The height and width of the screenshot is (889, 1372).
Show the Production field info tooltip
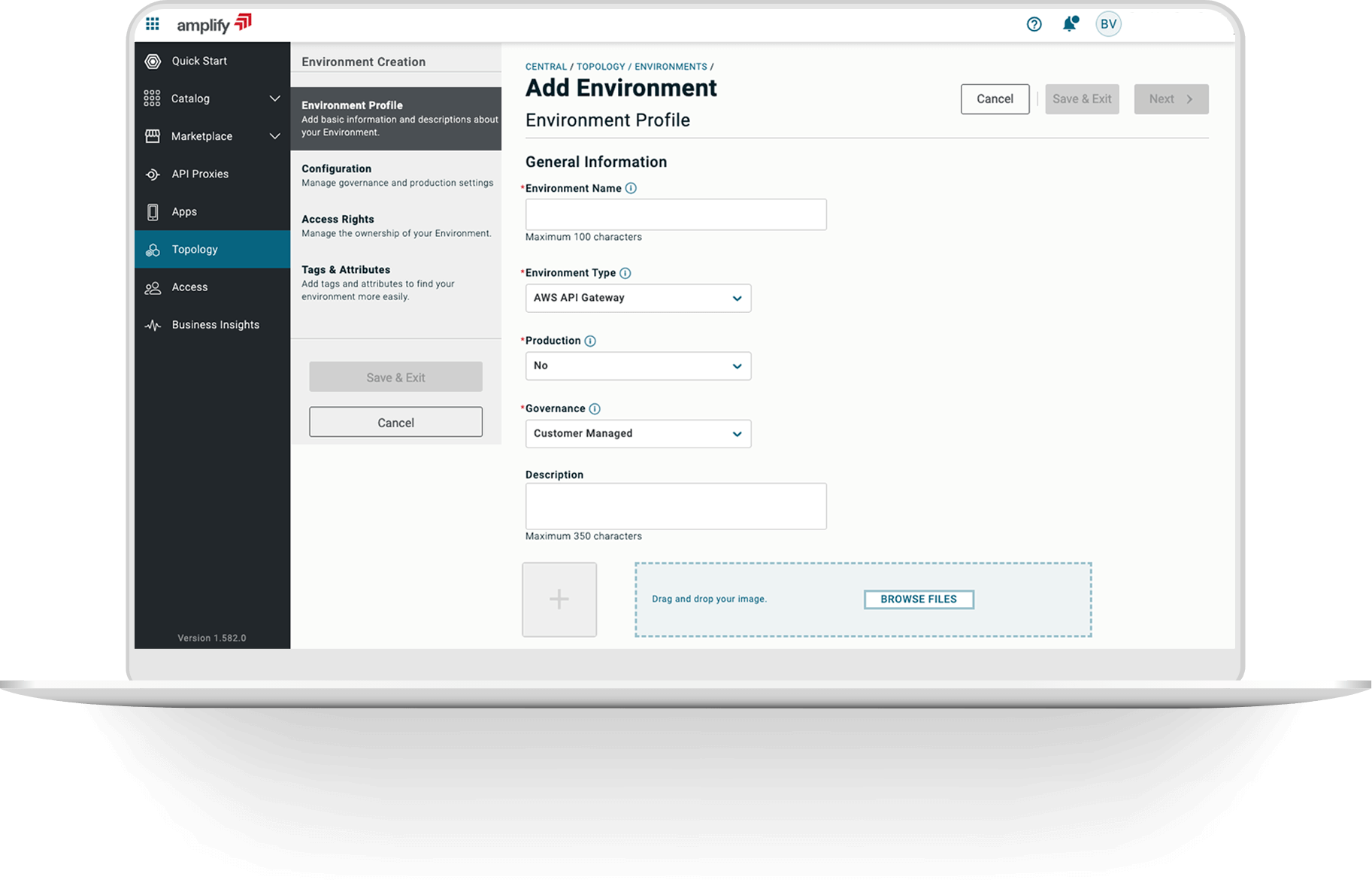(x=590, y=341)
